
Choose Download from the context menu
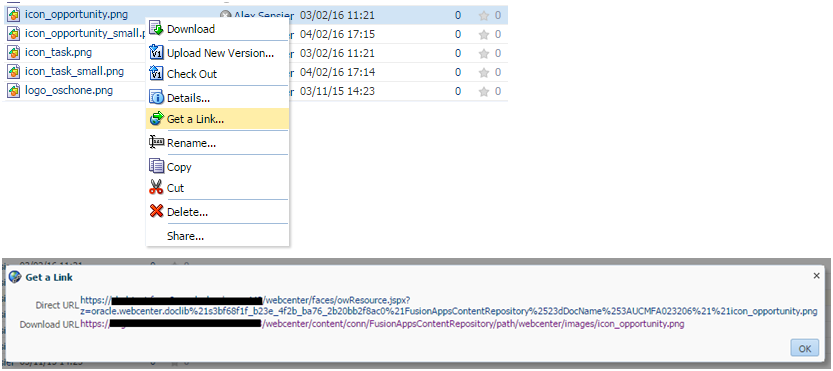pos(218,29)
